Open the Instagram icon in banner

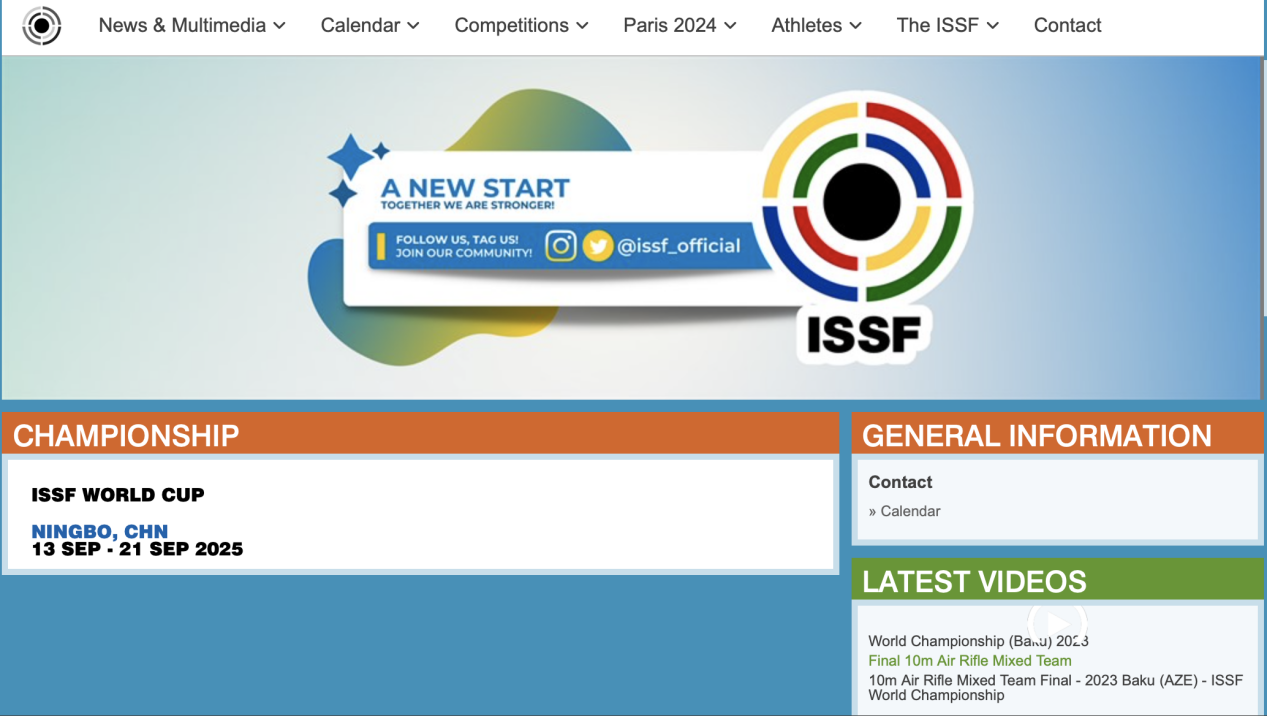coord(561,246)
